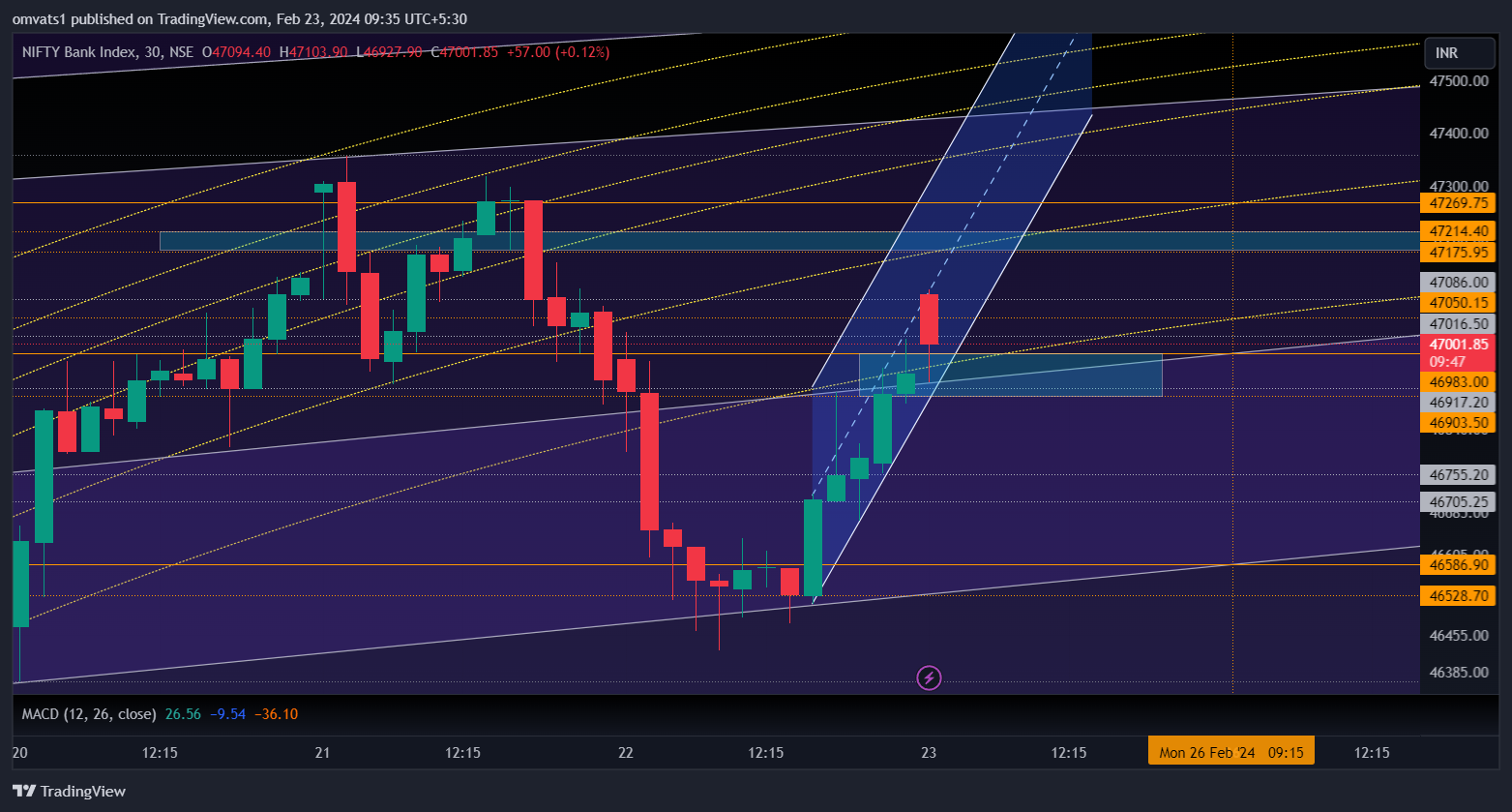Click the open value O47094.40

237,52
